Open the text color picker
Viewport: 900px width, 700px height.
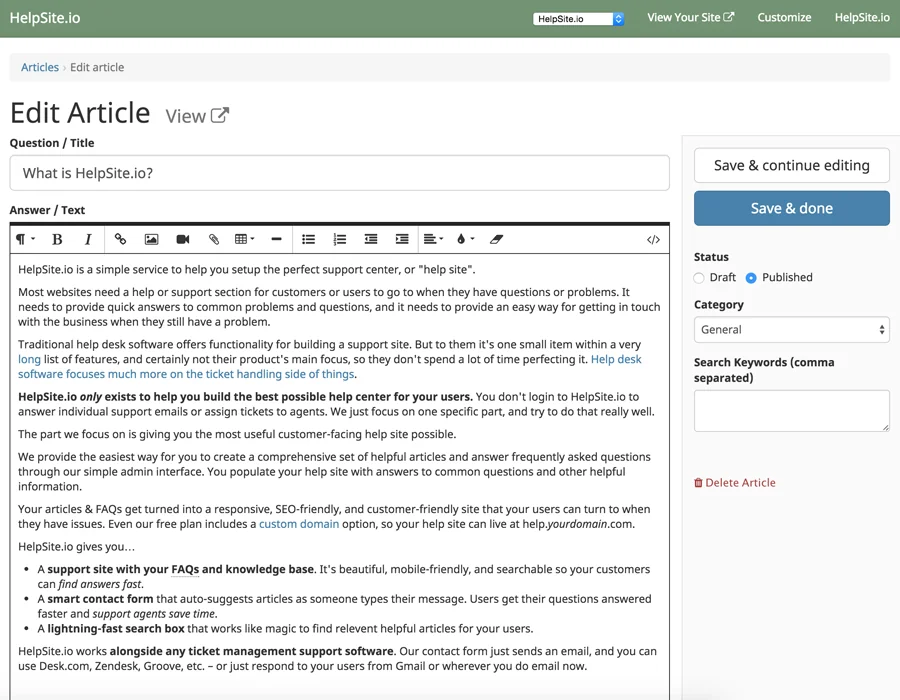(x=463, y=239)
